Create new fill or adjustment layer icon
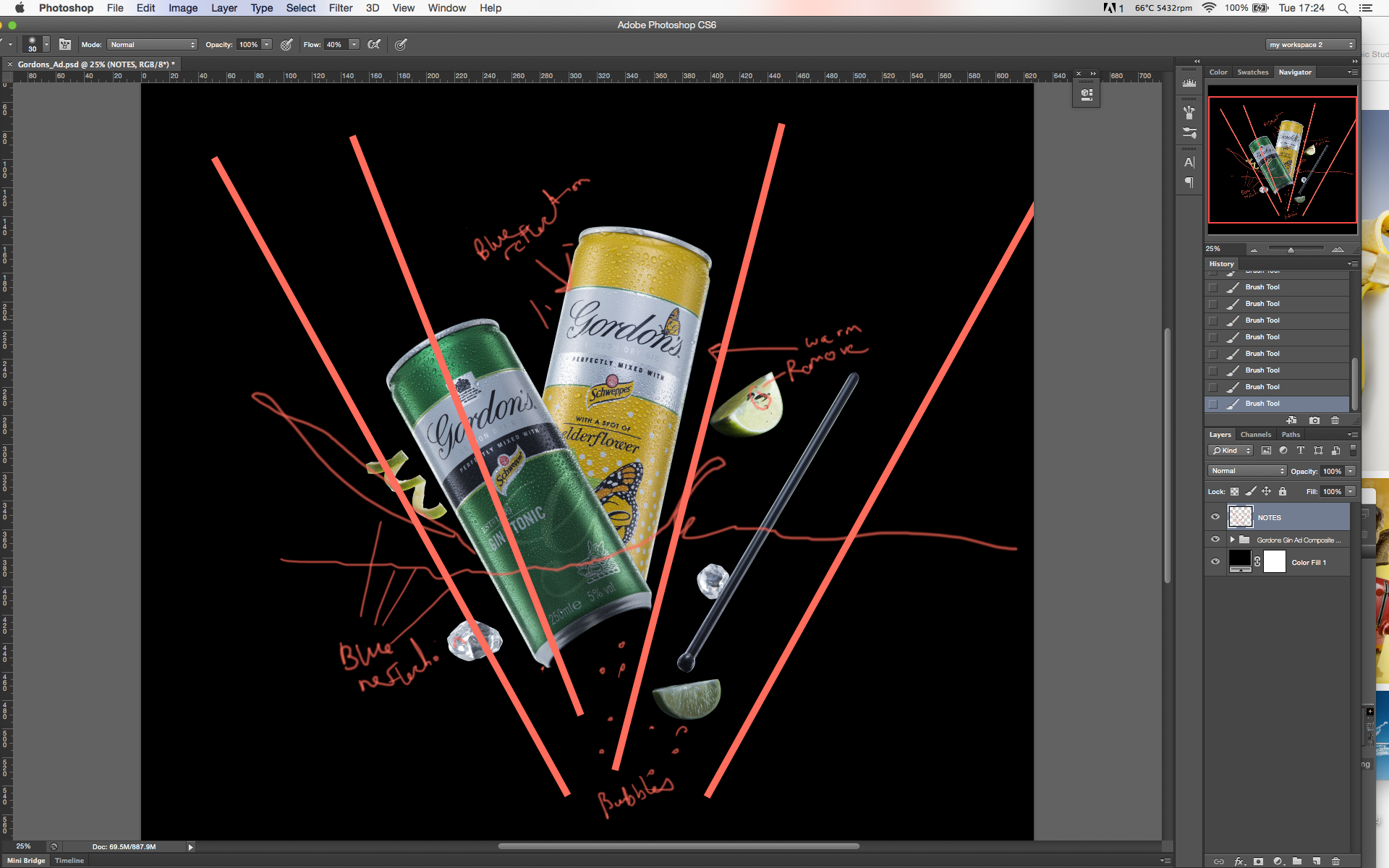Viewport: 1389px width, 868px height. (x=1278, y=861)
